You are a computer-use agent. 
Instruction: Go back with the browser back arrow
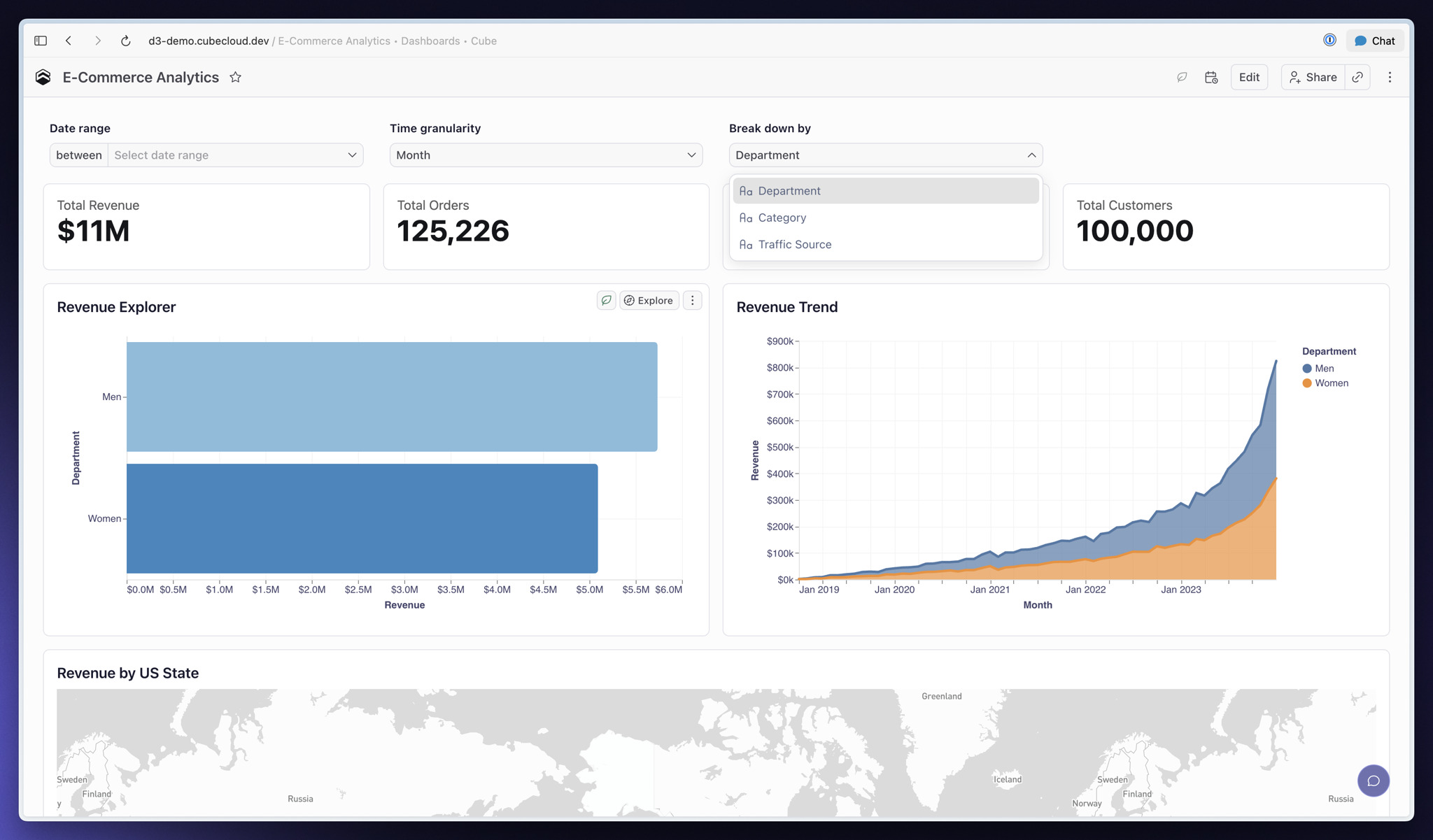coord(69,41)
